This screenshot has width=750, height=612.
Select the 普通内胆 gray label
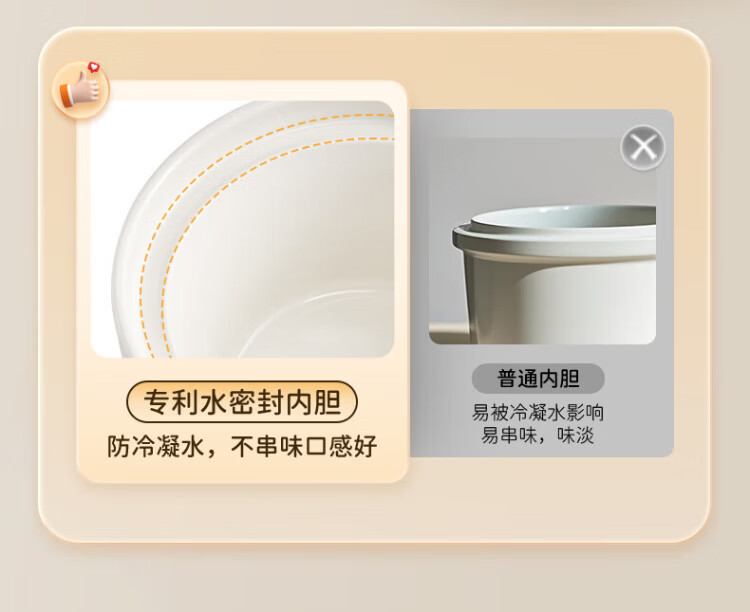click(538, 378)
